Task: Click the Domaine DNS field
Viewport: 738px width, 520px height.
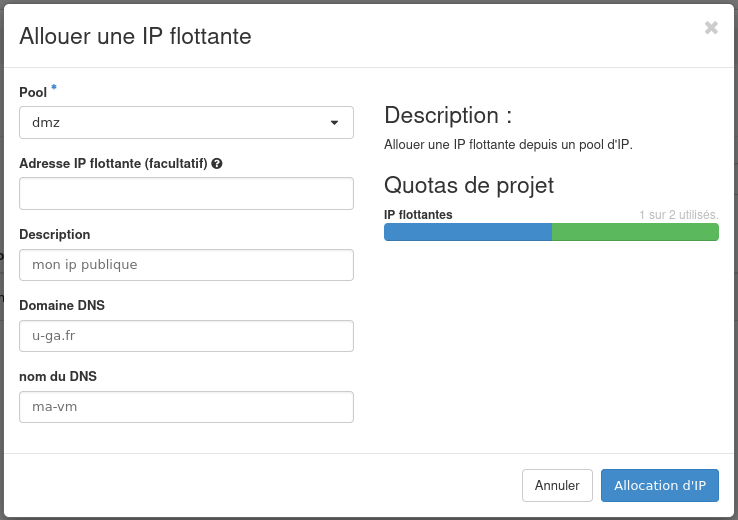Action: 186,336
